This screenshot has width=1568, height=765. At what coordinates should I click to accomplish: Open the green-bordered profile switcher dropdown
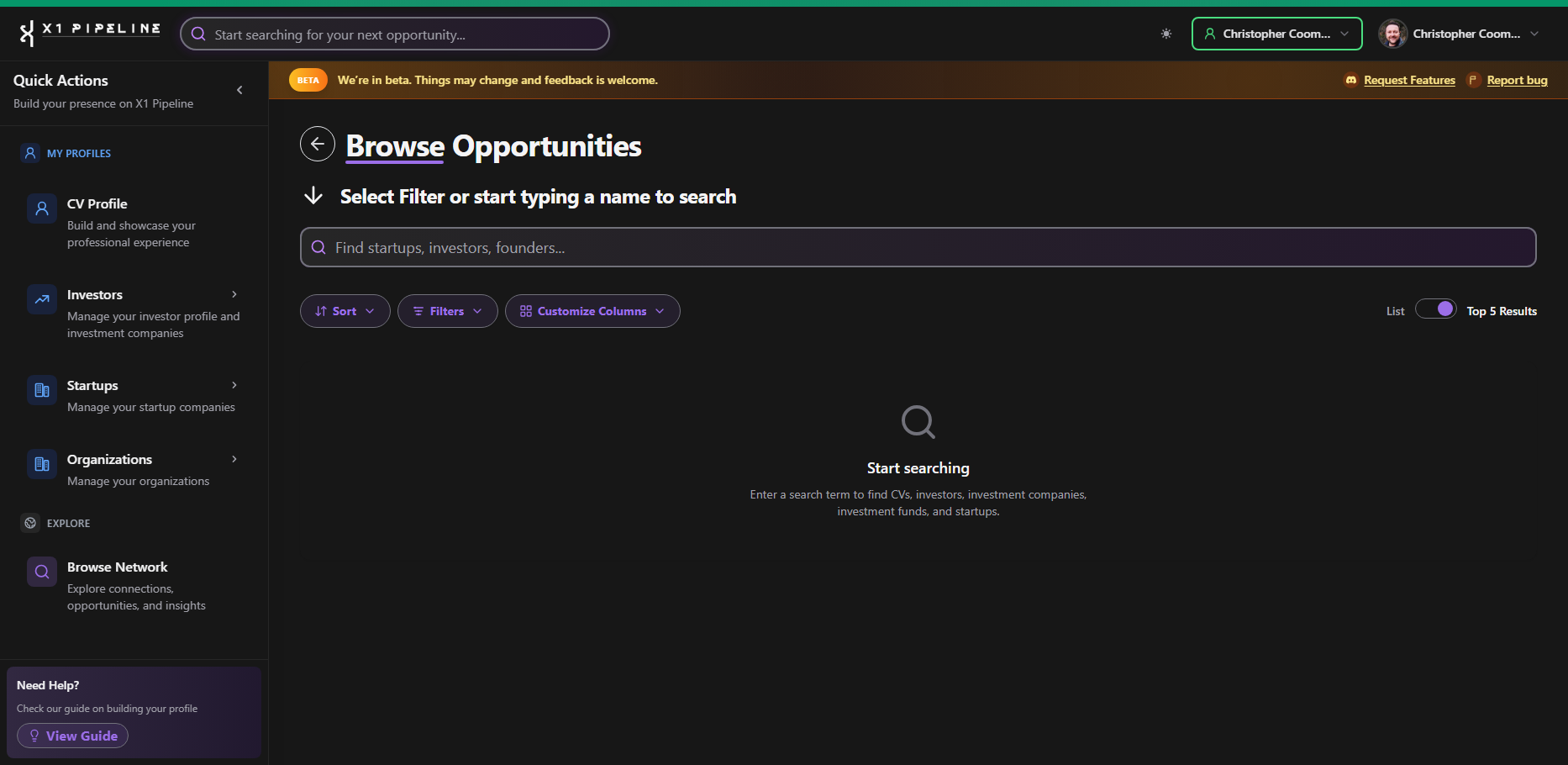click(x=1277, y=34)
